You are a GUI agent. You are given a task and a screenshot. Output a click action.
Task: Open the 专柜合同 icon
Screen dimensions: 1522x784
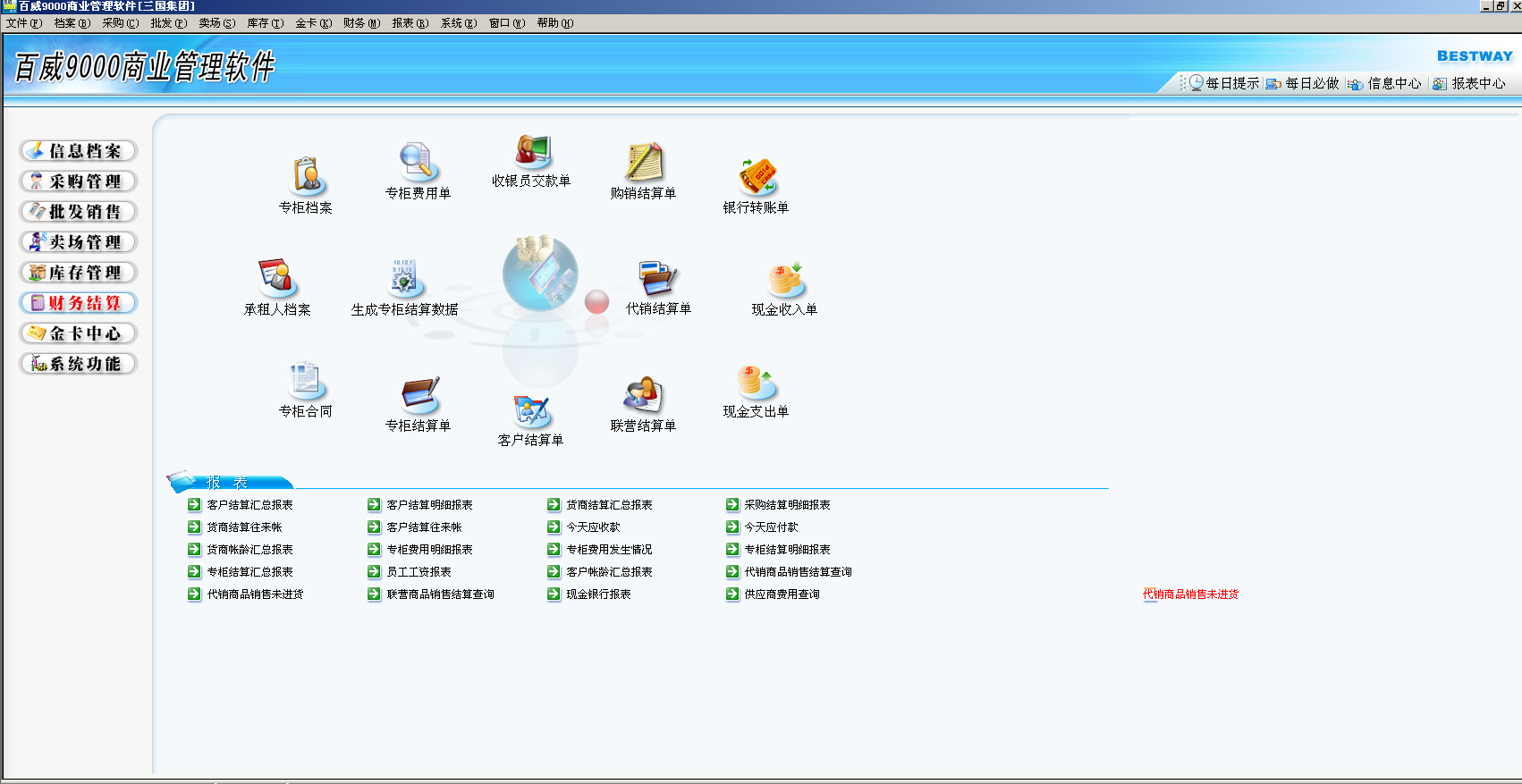pyautogui.click(x=306, y=381)
